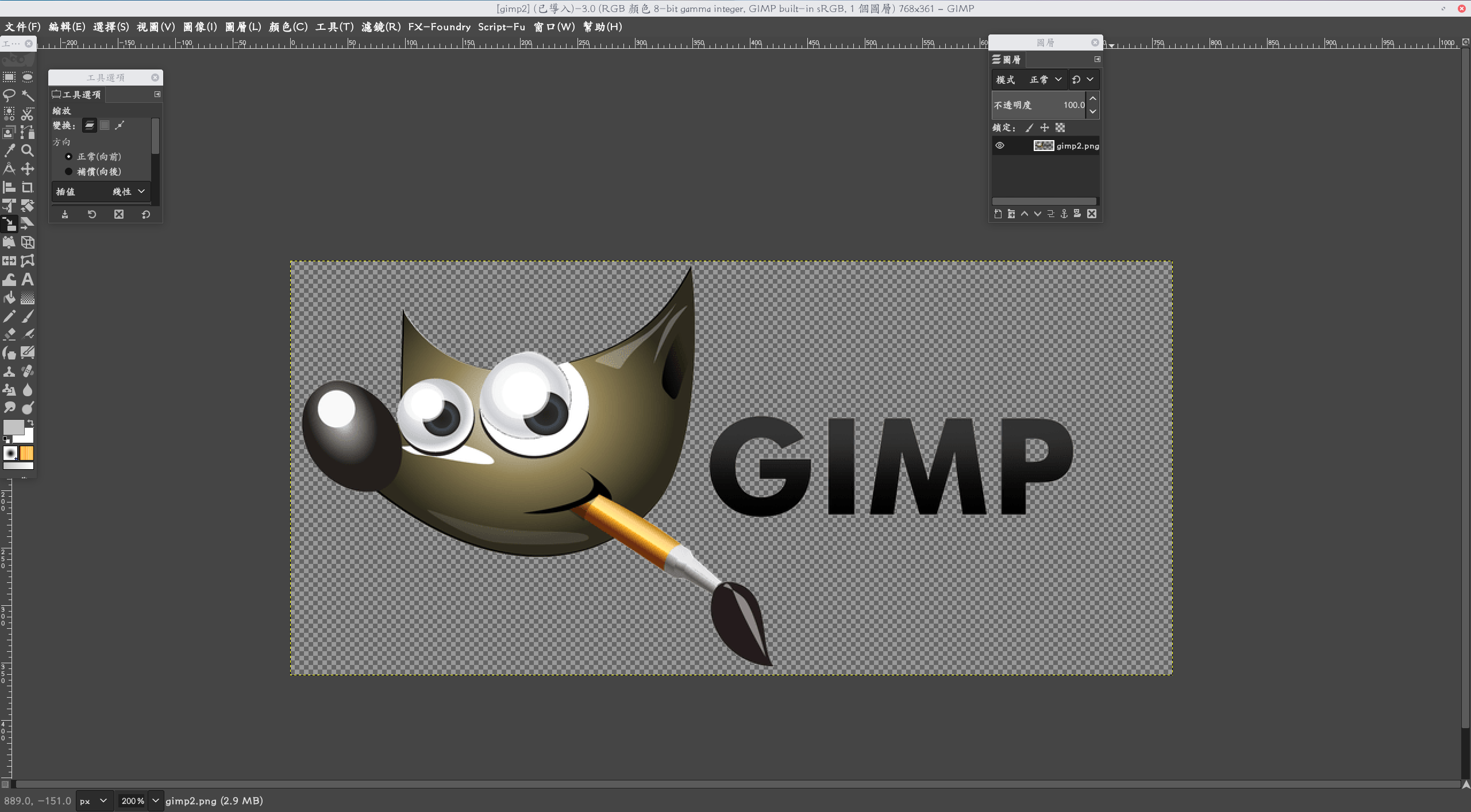Select the Gradient tool
Image resolution: width=1471 pixels, height=812 pixels.
click(x=28, y=298)
